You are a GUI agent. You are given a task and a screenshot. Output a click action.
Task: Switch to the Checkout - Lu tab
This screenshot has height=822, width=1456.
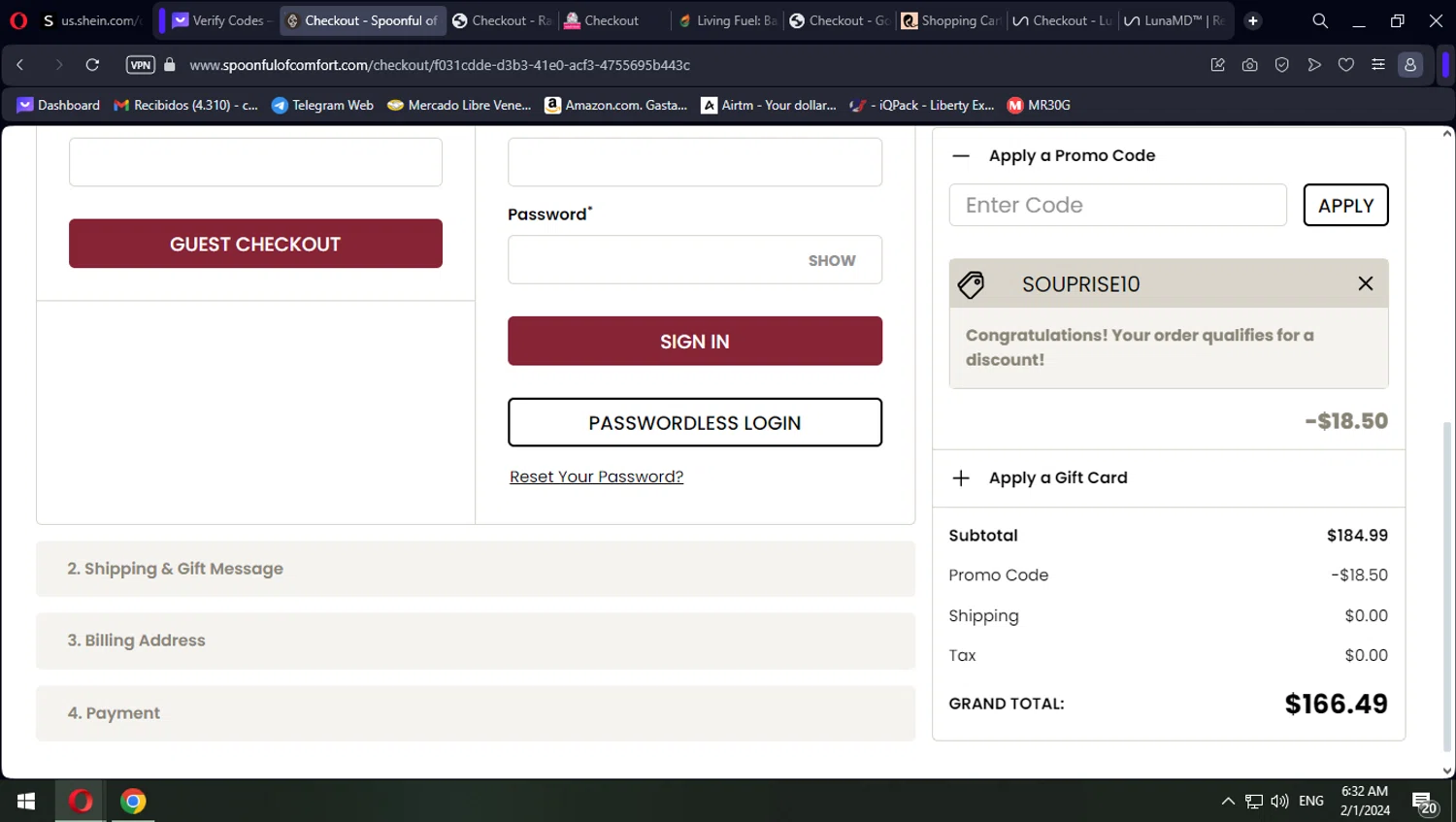[x=1062, y=20]
